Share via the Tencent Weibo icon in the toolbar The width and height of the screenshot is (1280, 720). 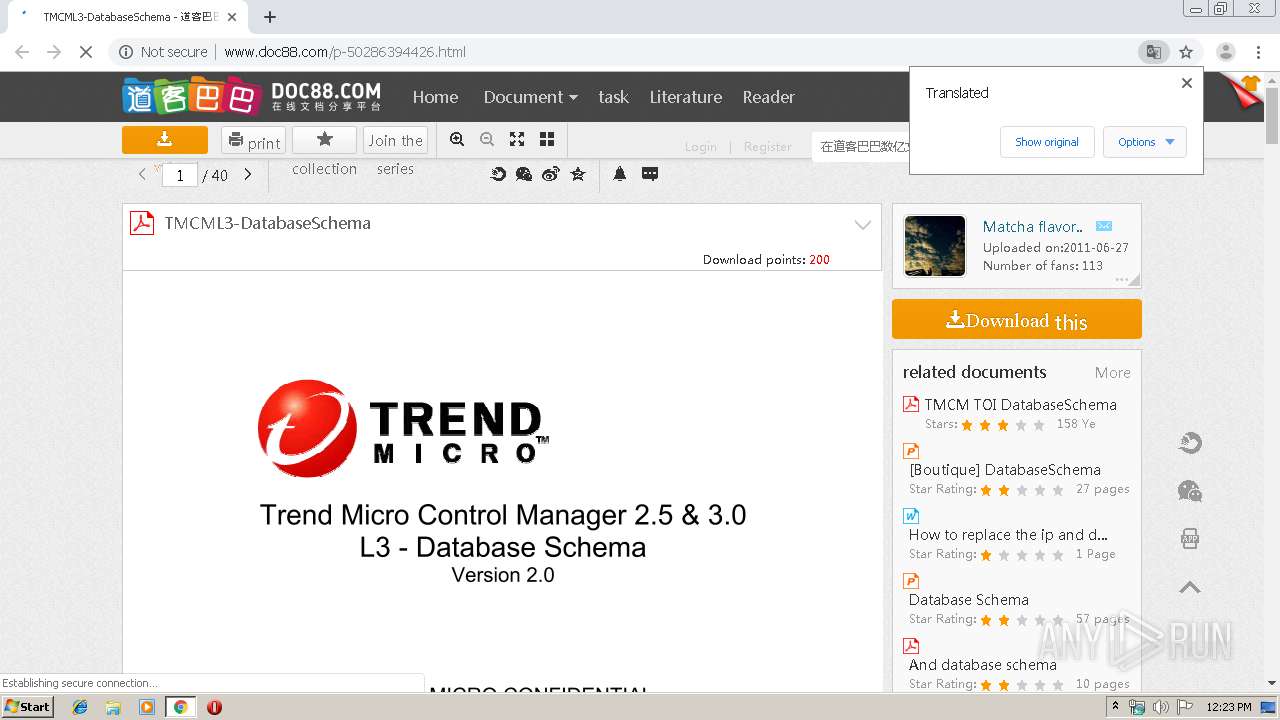pos(498,174)
